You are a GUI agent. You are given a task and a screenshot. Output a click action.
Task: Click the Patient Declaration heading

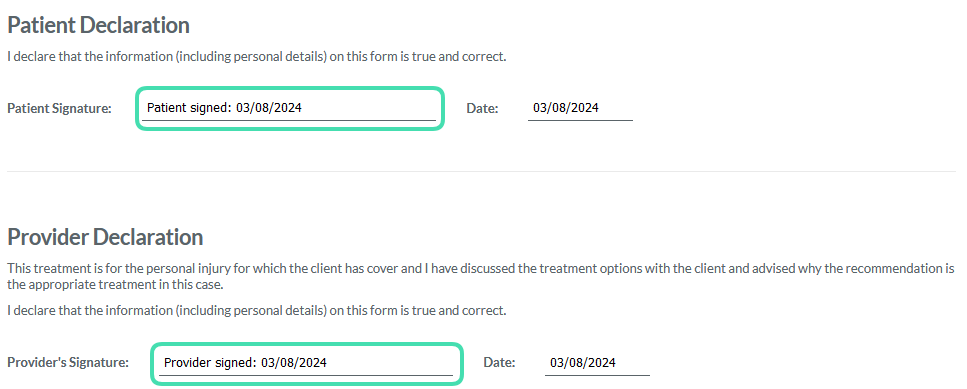(98, 25)
